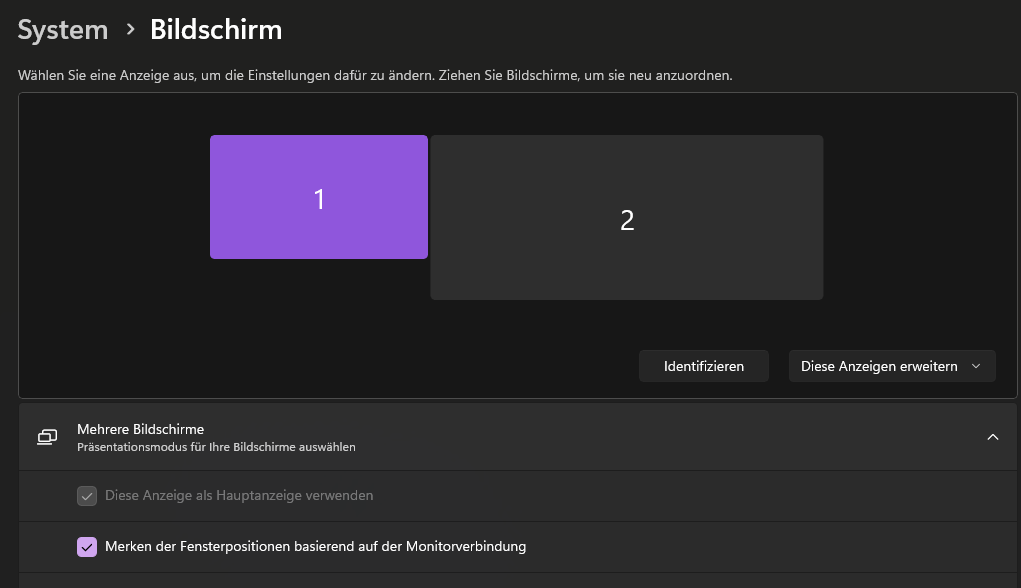Collapse the Mehrere Bildschirme section chevron
This screenshot has width=1021, height=588.
[x=993, y=437]
